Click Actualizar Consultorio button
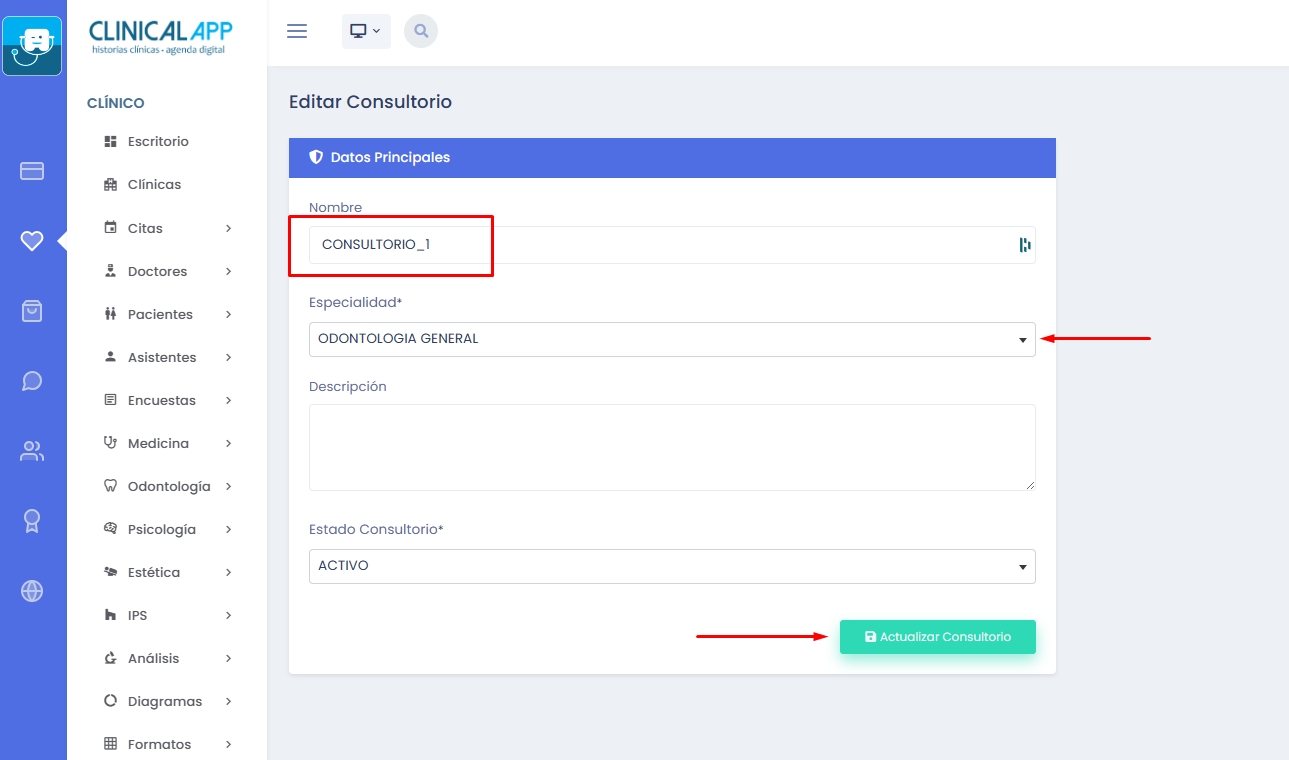Viewport: 1289px width, 760px height. pyautogui.click(x=937, y=637)
